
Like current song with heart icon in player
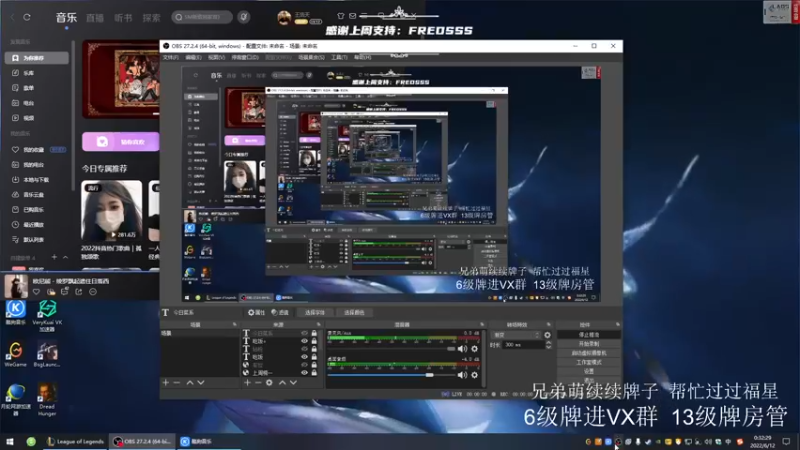[x=36, y=292]
